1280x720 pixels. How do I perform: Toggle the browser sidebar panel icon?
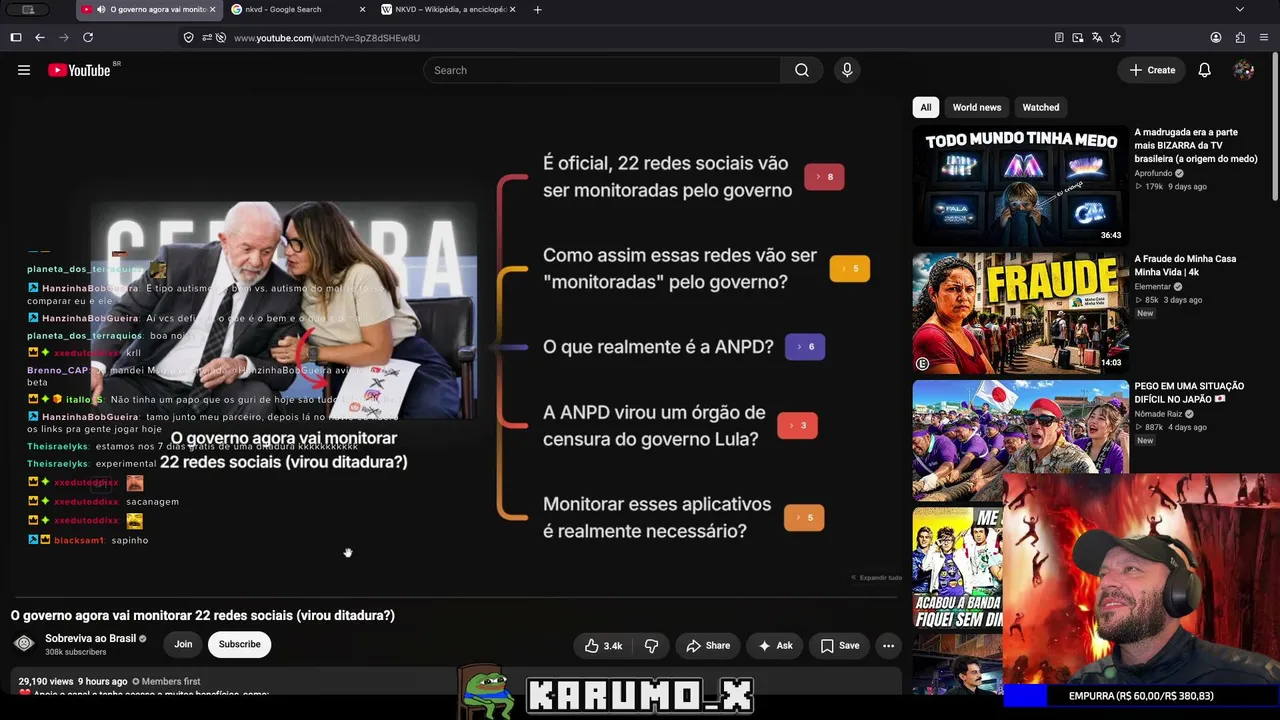[16, 38]
